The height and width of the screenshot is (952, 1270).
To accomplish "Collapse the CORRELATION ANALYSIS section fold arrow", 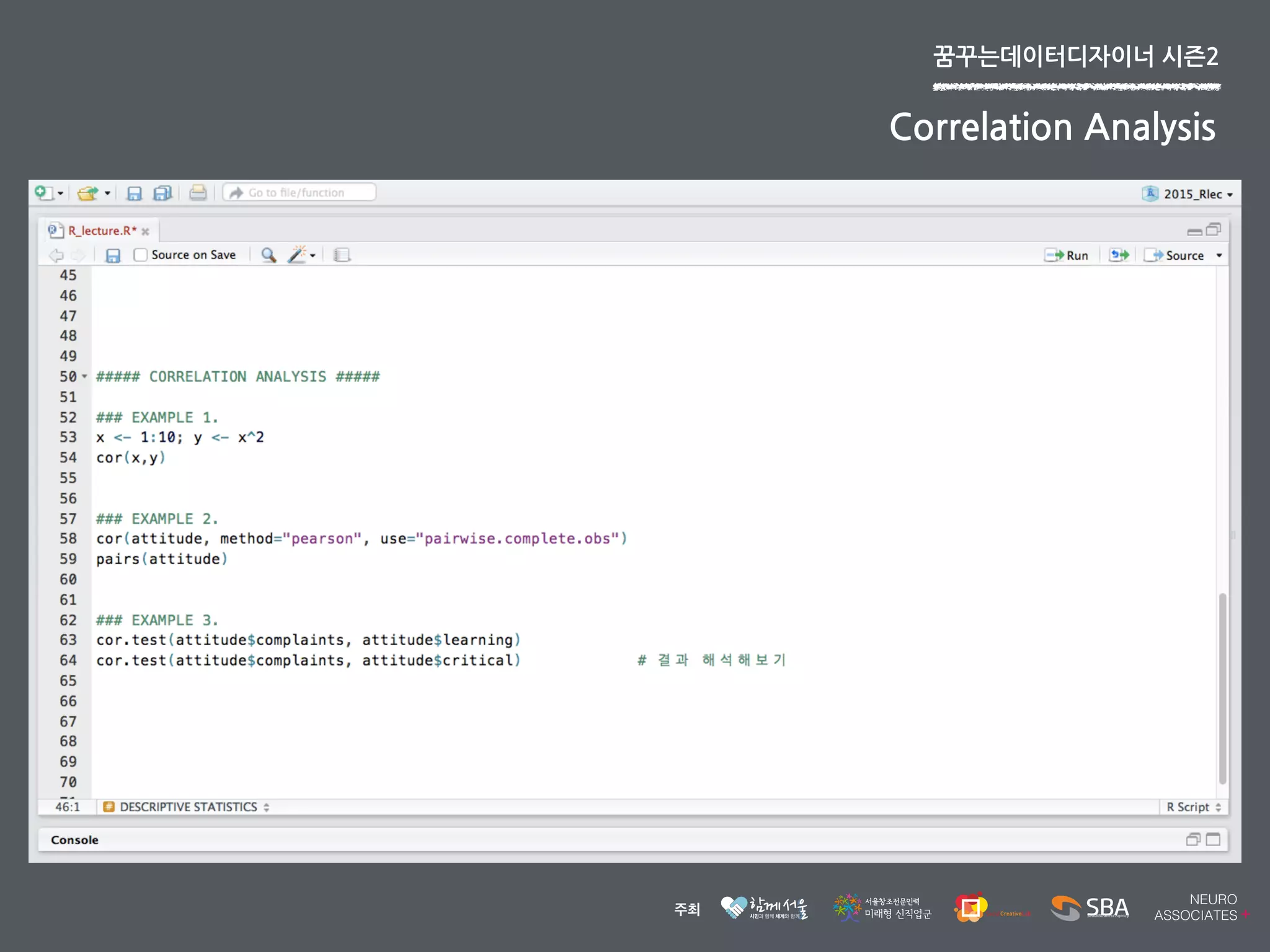I will pos(85,376).
